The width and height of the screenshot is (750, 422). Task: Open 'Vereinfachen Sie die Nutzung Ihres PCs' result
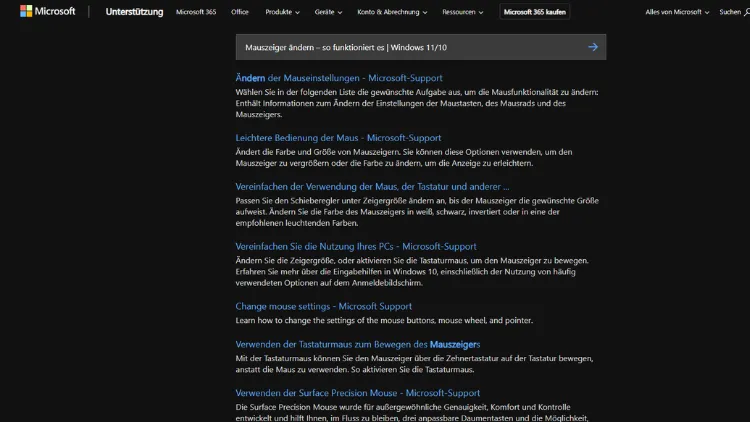pyautogui.click(x=356, y=246)
